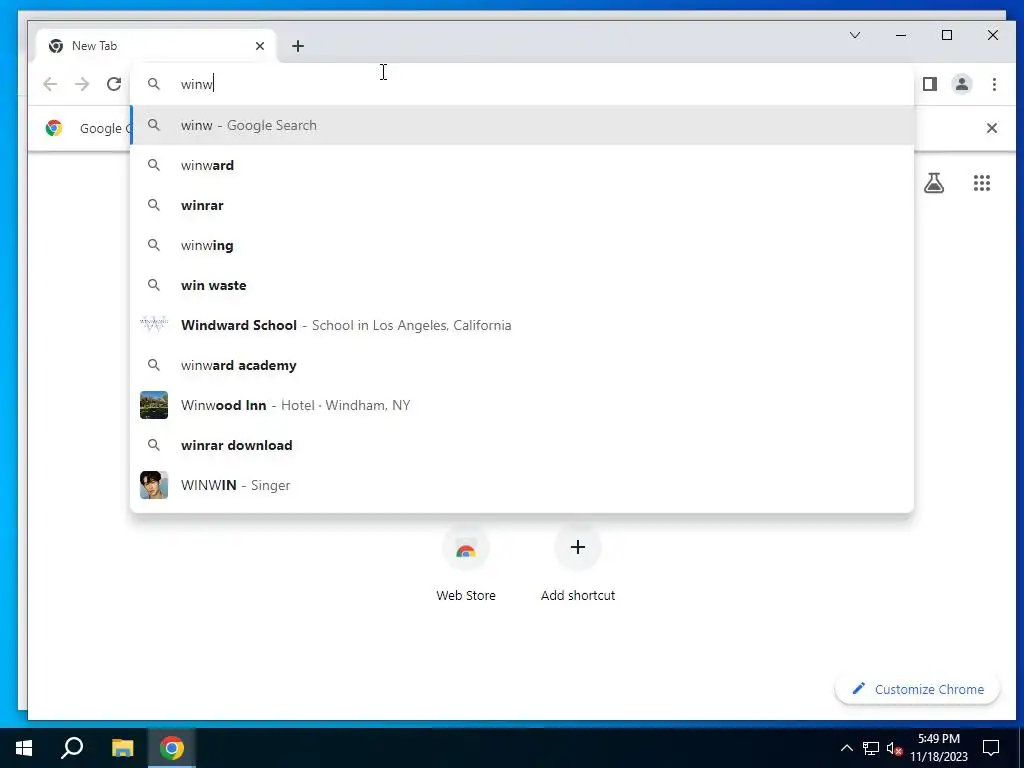Open the Chrome side panel icon

[930, 84]
